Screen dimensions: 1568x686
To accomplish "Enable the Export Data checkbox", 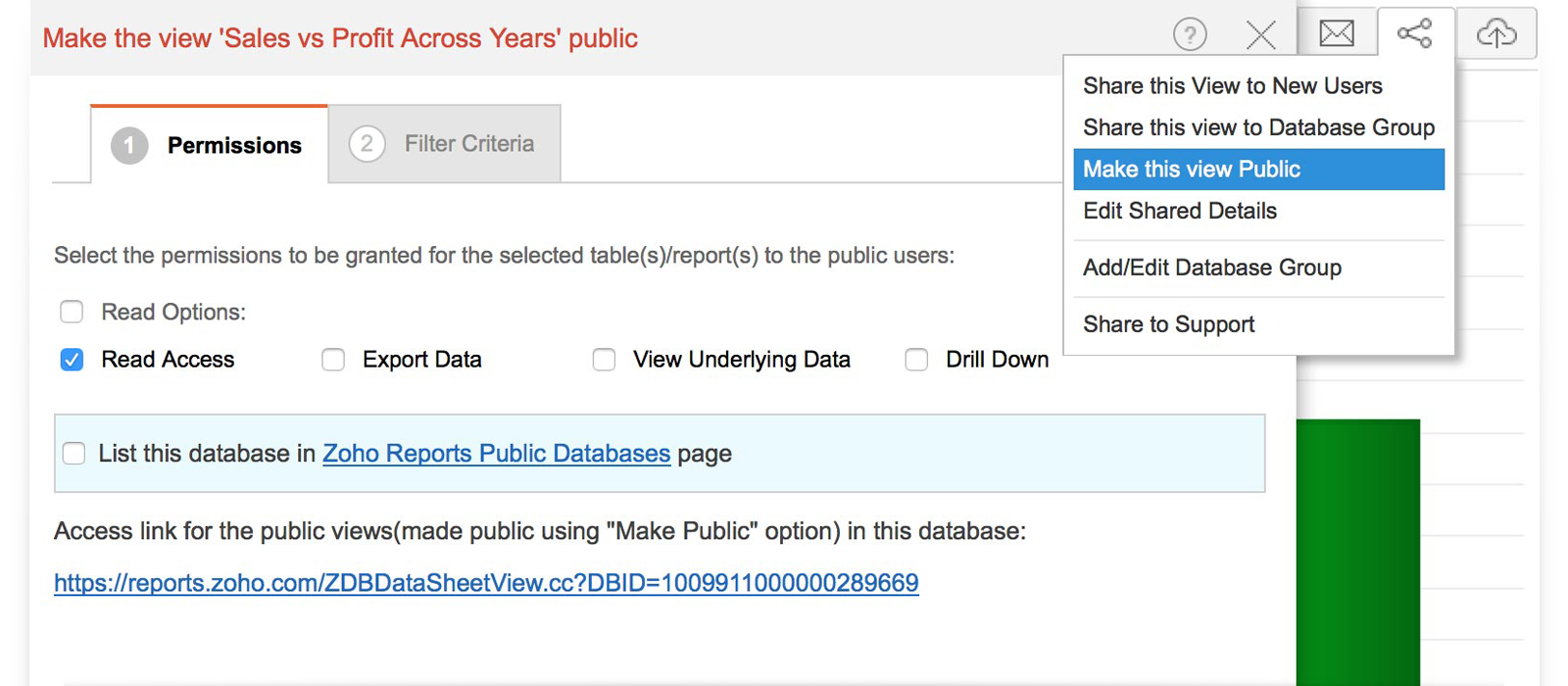I will click(x=333, y=360).
